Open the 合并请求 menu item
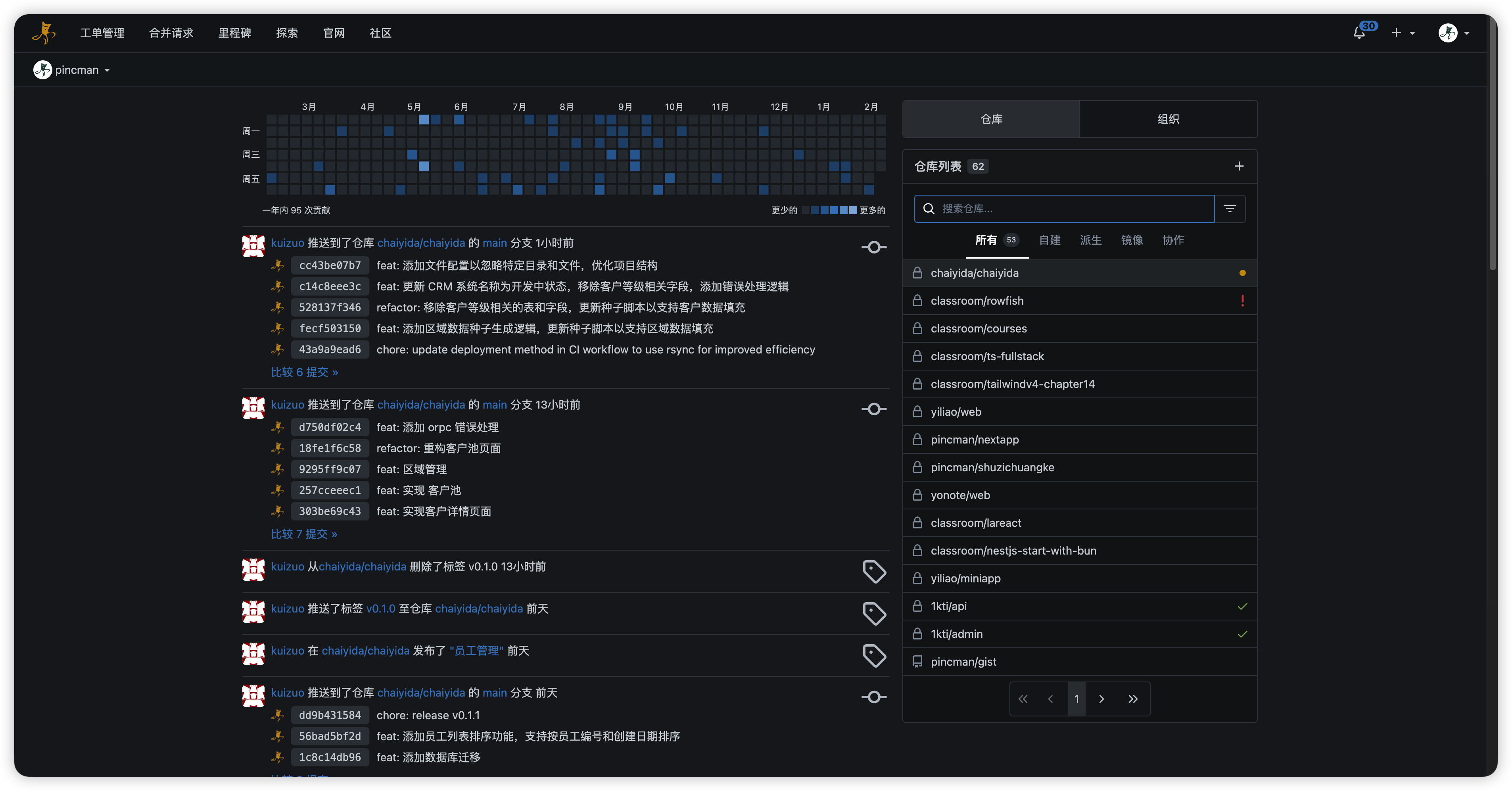 pos(171,33)
